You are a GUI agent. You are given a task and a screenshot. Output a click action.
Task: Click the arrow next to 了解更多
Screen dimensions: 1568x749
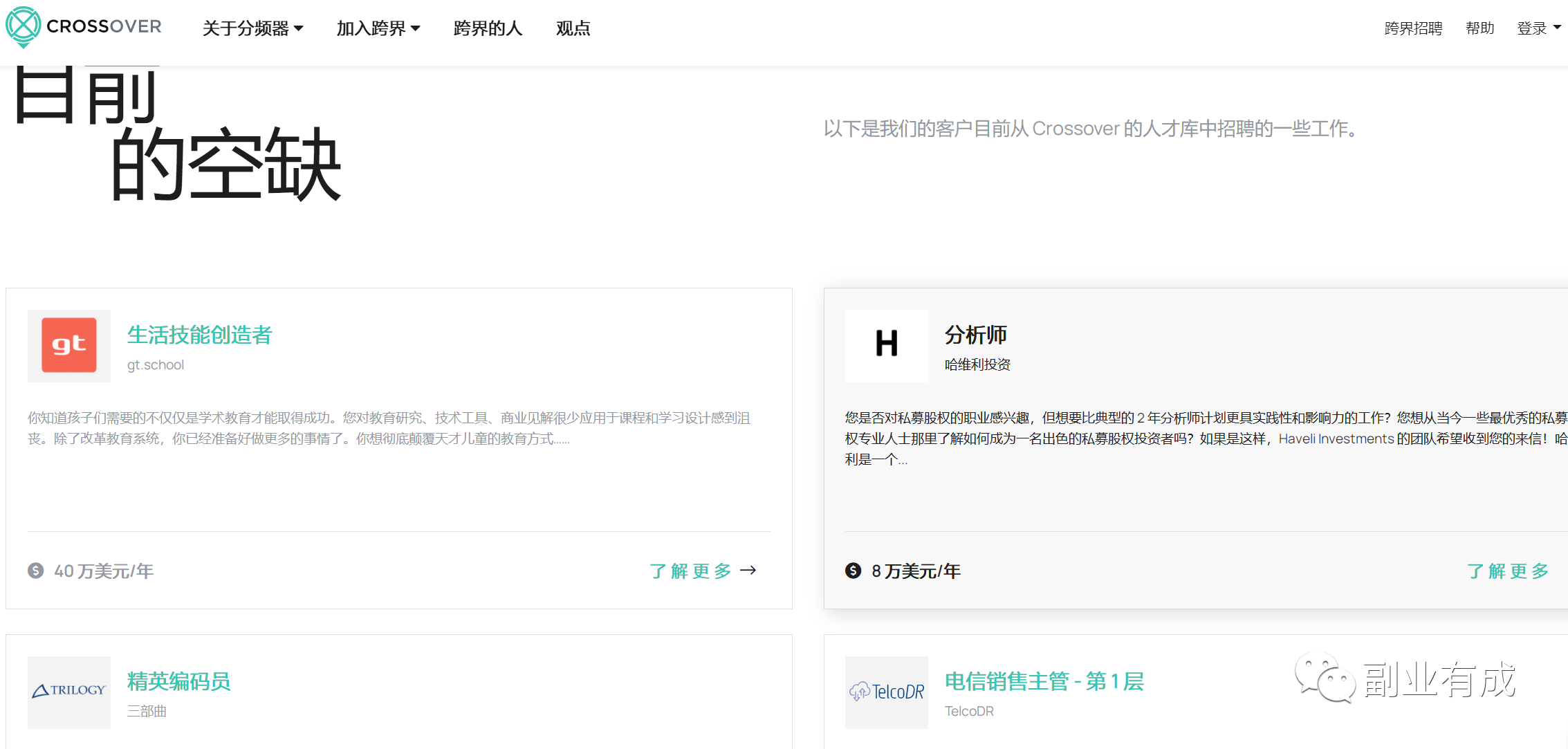point(748,571)
